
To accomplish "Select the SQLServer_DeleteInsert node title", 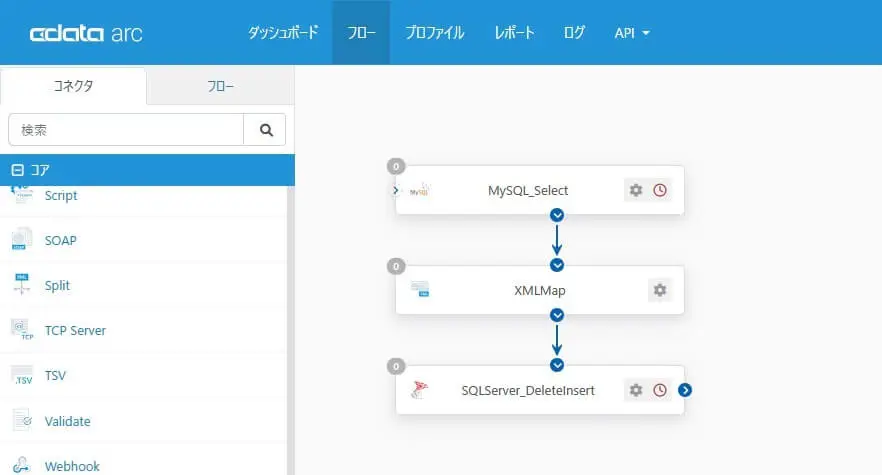I will (x=528, y=391).
